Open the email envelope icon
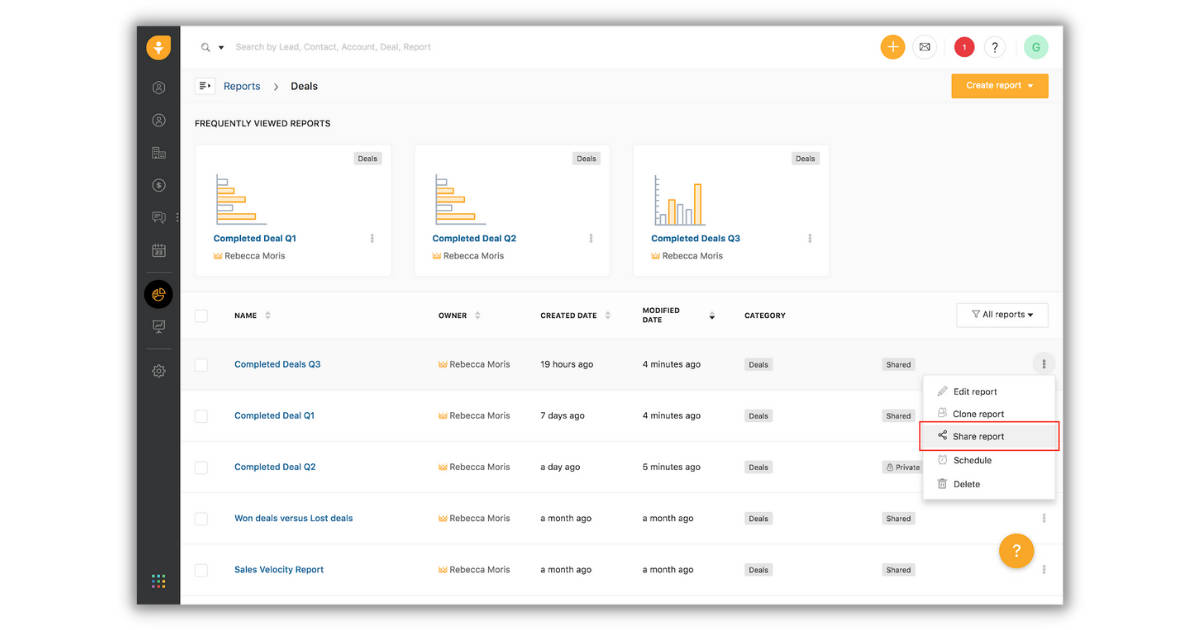The image size is (1200, 630). click(x=924, y=46)
